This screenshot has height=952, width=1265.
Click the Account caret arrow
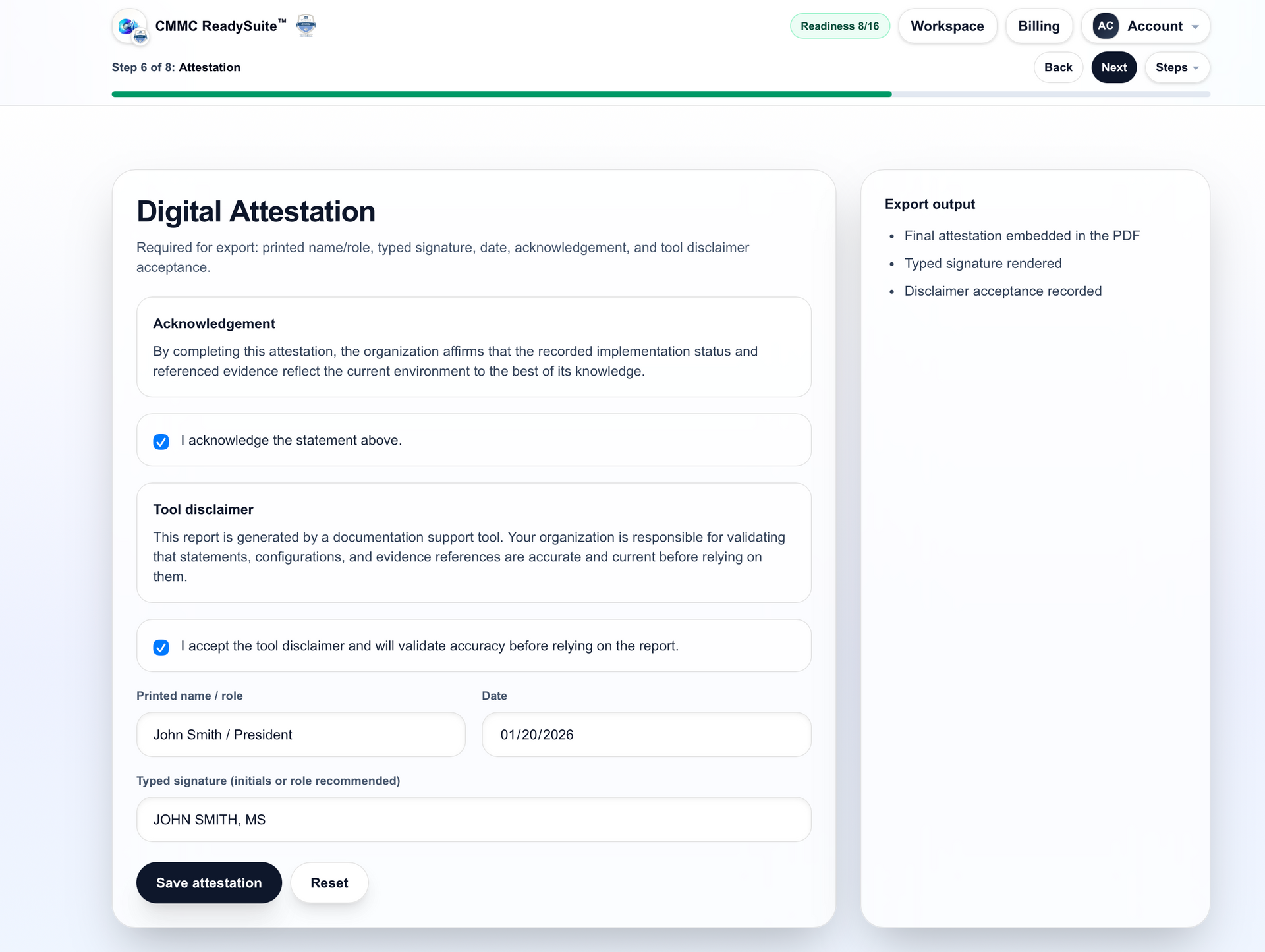pos(1195,27)
